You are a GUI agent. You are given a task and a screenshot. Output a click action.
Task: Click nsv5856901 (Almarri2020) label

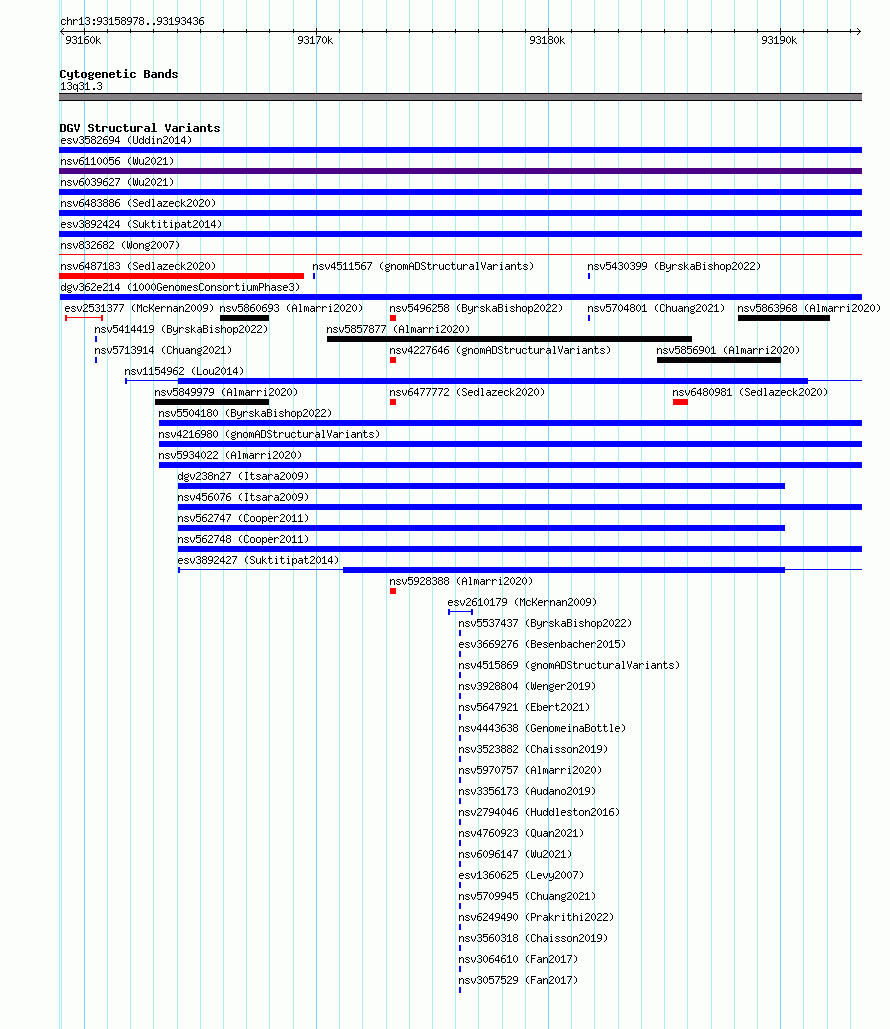[x=729, y=350]
